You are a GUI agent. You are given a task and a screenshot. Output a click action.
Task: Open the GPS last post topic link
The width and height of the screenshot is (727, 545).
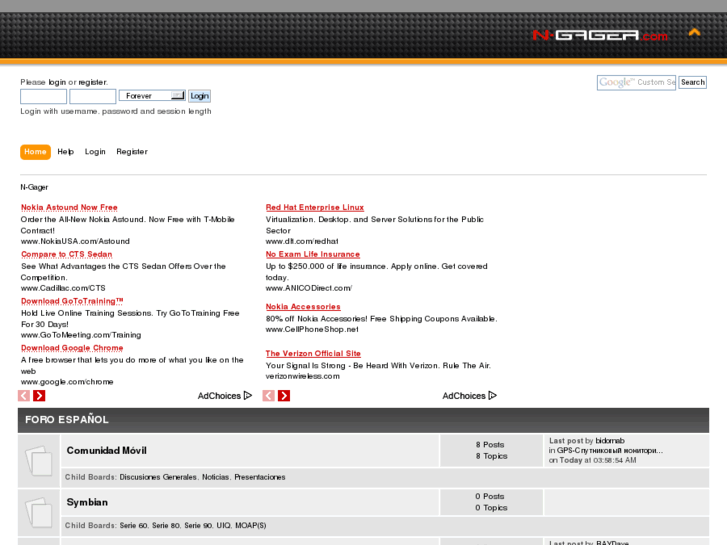pos(610,450)
